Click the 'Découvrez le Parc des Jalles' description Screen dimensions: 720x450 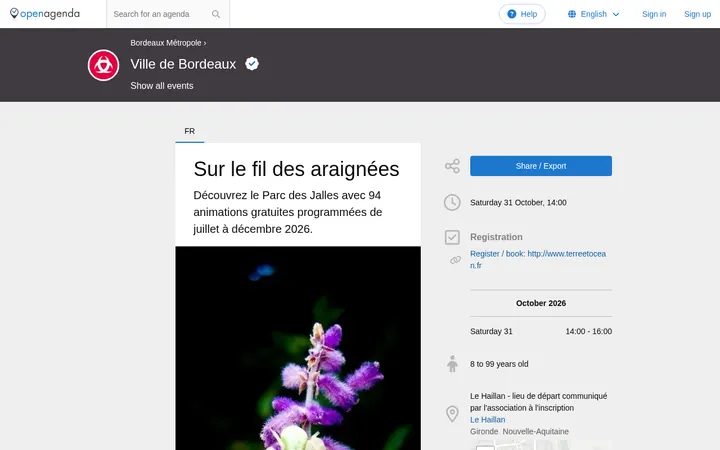pos(288,212)
